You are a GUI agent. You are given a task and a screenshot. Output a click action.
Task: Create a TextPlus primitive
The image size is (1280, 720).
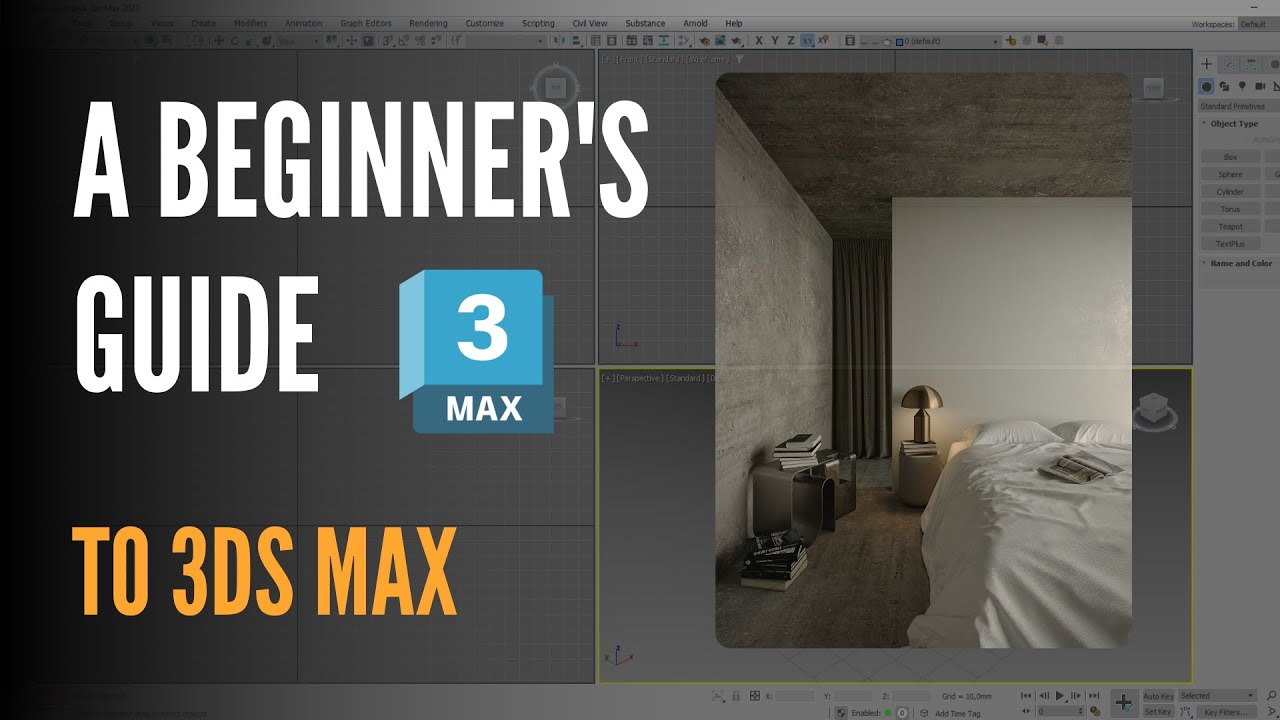[x=1230, y=243]
